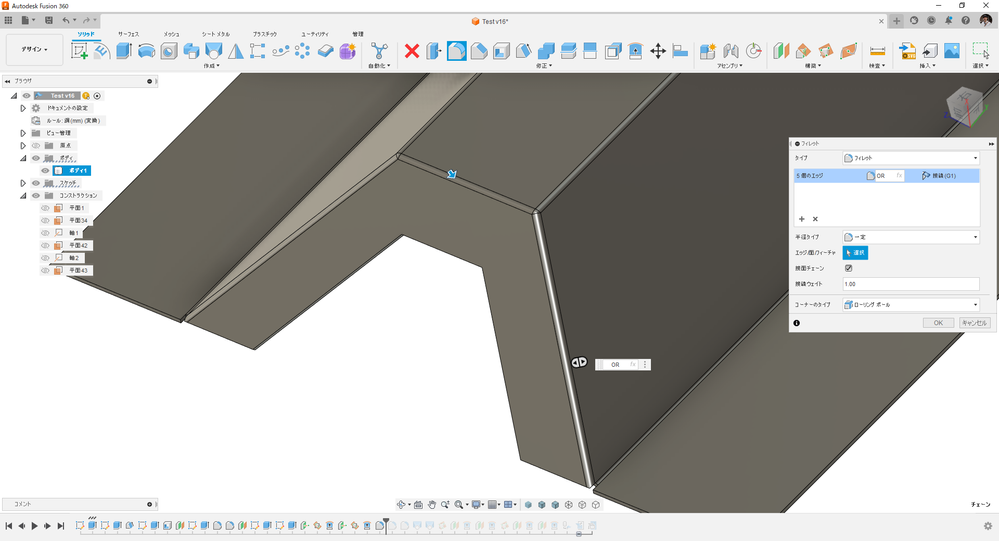Viewport: 999px width, 541px height.
Task: Open the コーナーのタイプ dropdown
Action: (910, 304)
